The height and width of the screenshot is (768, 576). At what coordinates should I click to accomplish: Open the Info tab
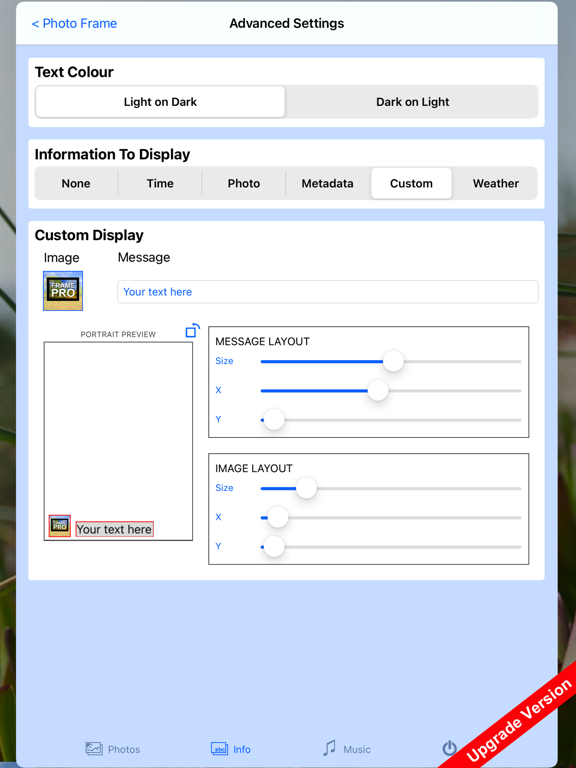pyautogui.click(x=231, y=749)
